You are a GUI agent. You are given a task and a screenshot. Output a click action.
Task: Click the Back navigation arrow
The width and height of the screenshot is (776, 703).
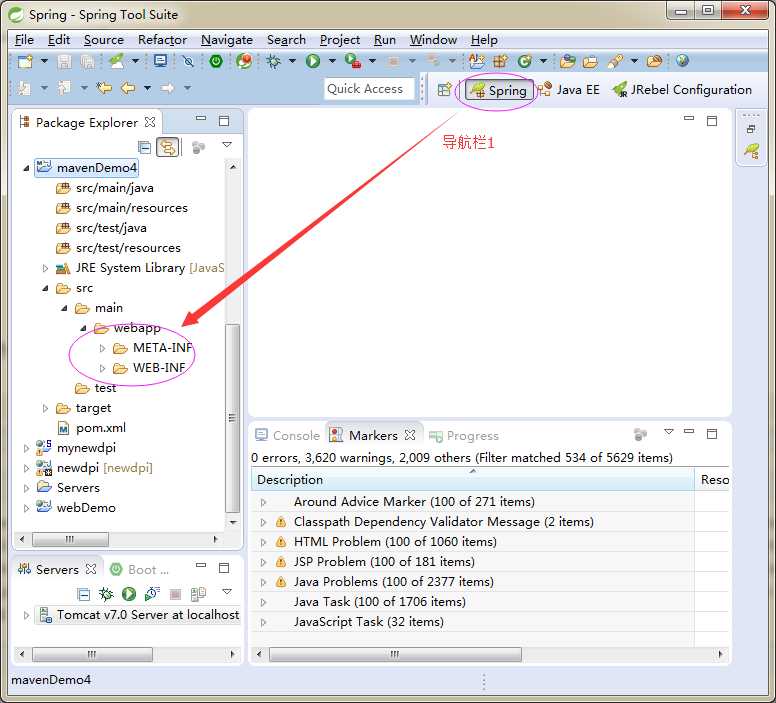click(x=128, y=88)
